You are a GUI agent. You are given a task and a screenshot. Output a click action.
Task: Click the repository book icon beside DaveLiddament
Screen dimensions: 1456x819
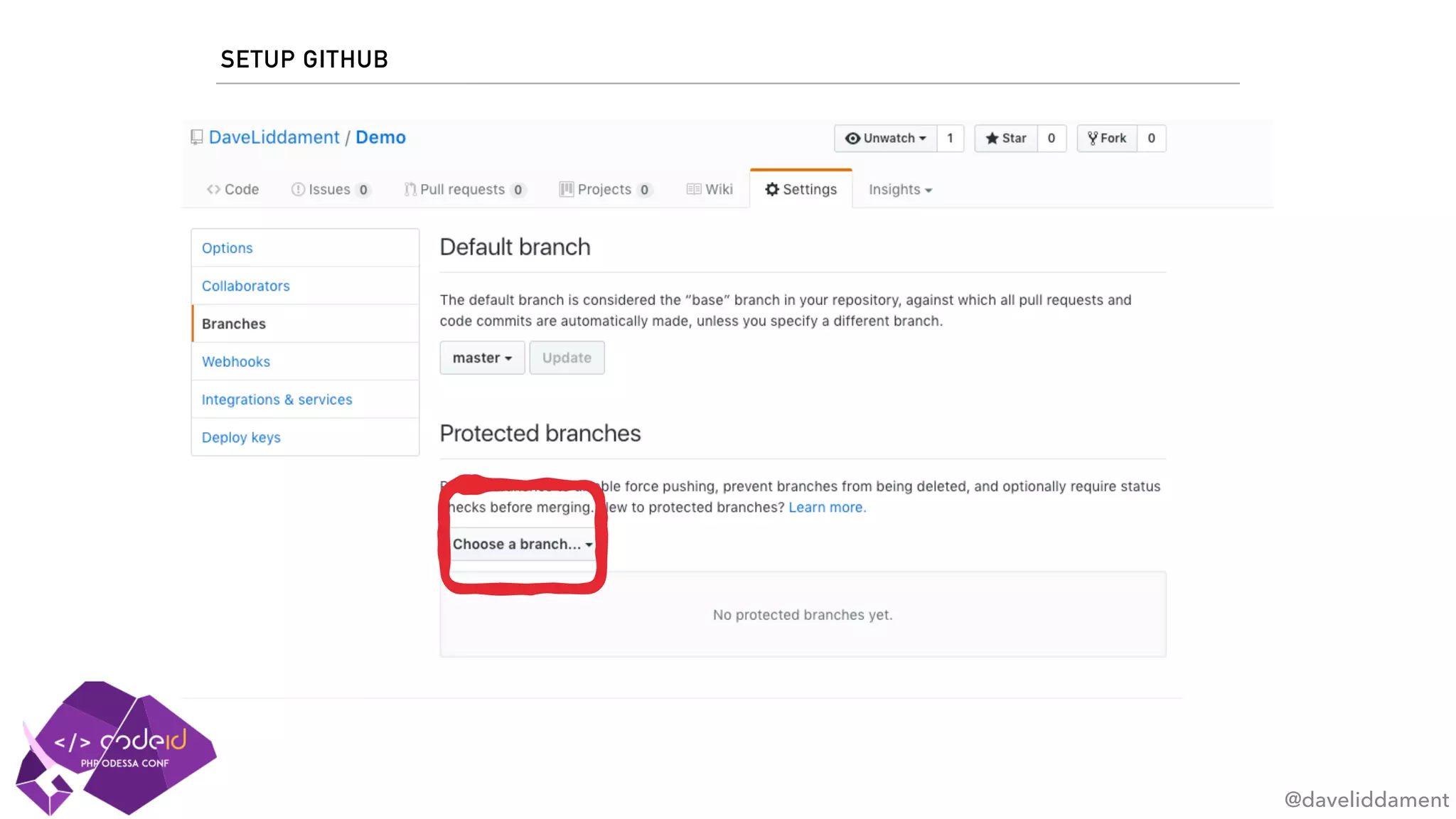(197, 137)
